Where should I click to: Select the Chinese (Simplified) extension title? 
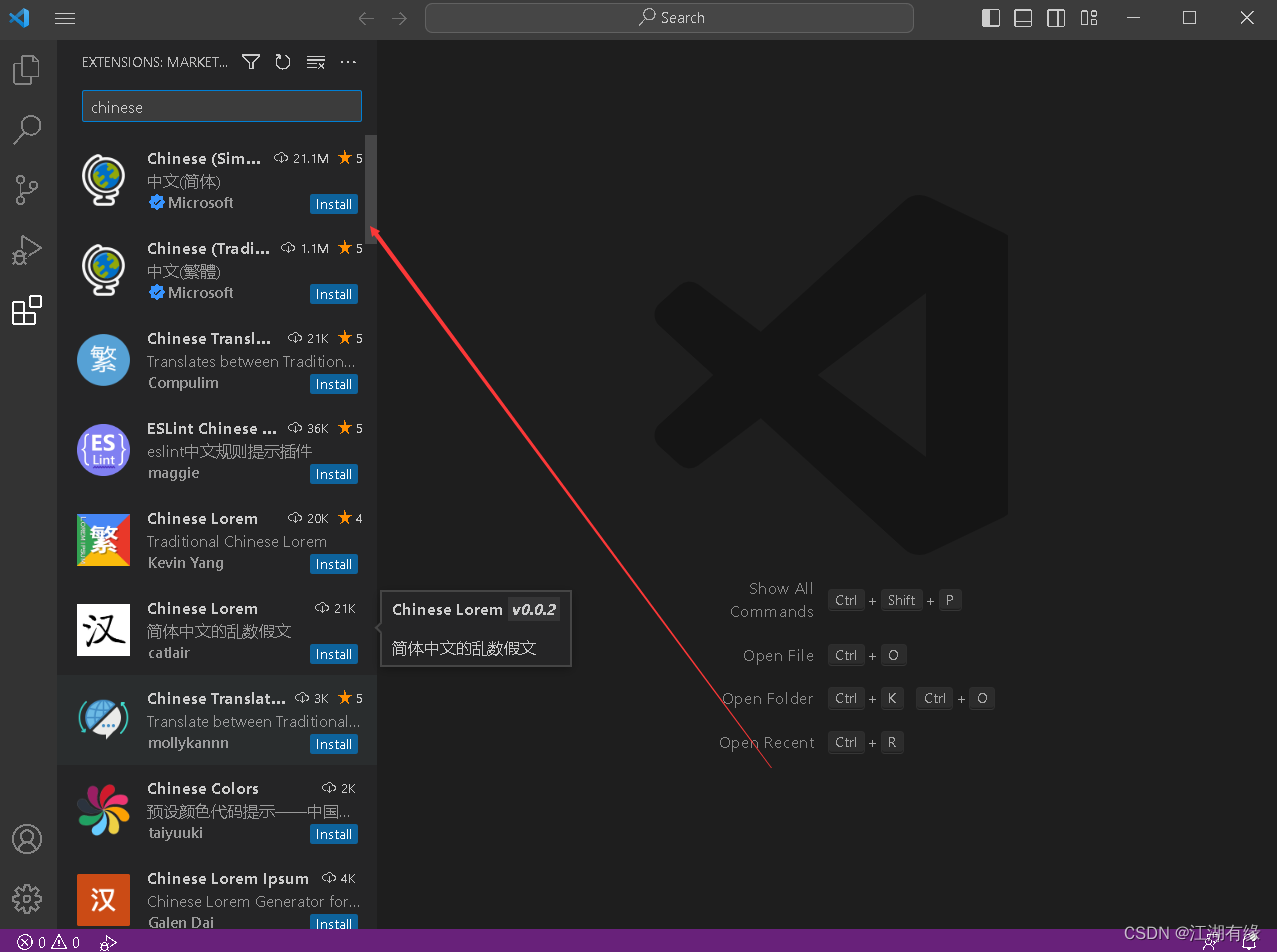tap(204, 158)
